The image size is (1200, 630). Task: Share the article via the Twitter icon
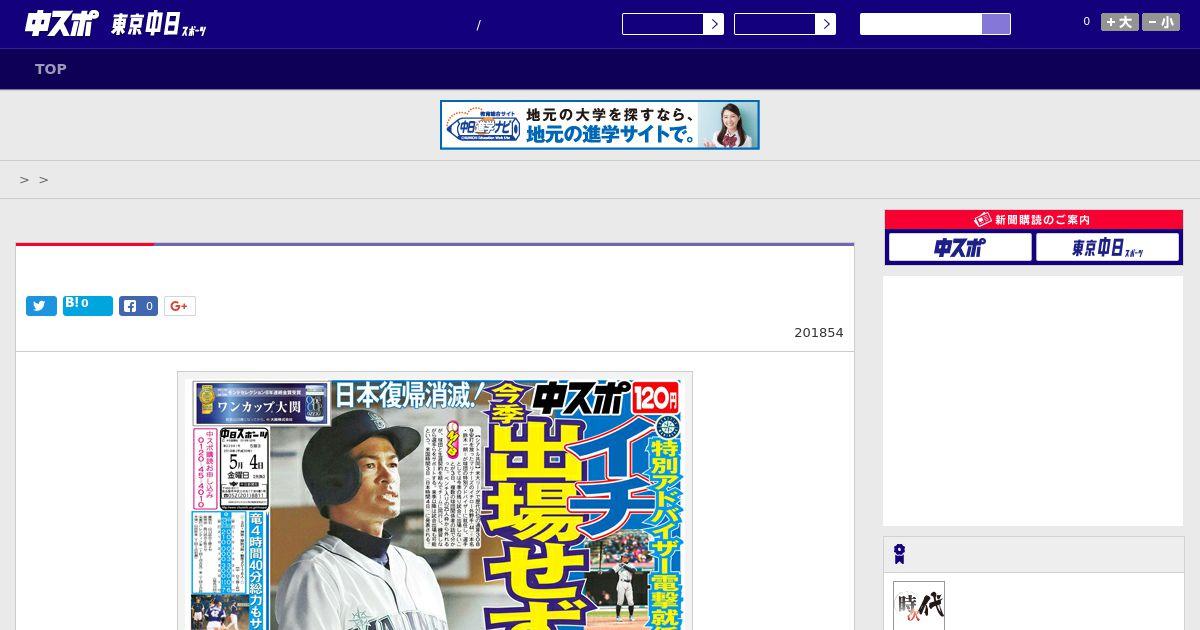(x=41, y=306)
